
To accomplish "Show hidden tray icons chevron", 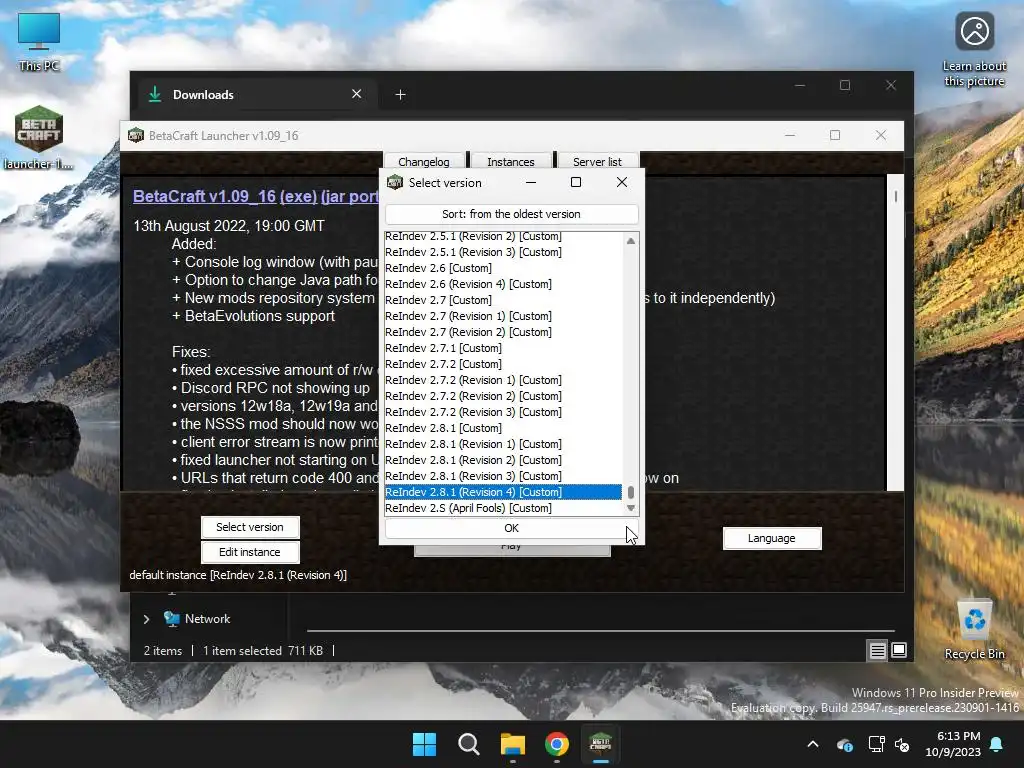I will 813,744.
